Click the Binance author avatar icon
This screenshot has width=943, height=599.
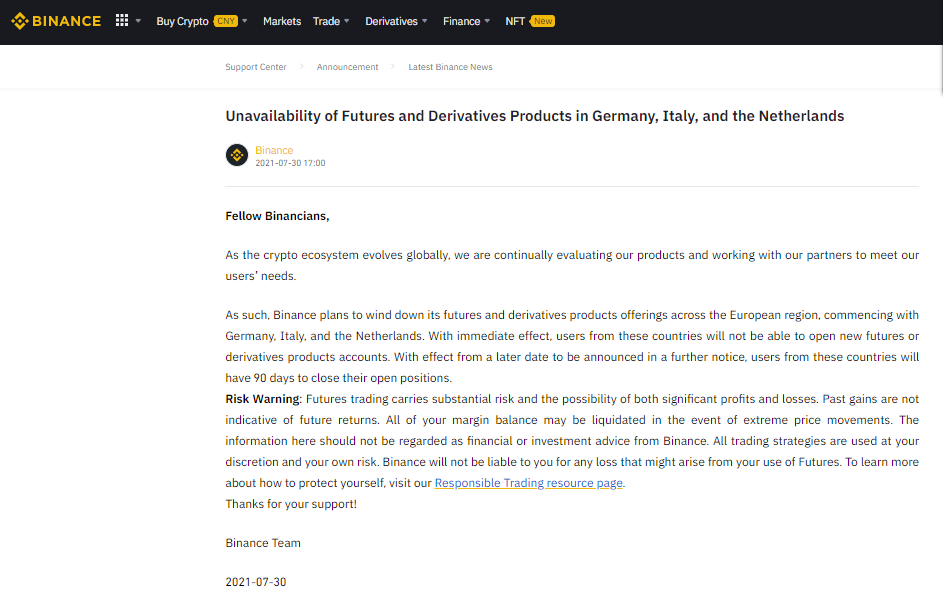(237, 155)
